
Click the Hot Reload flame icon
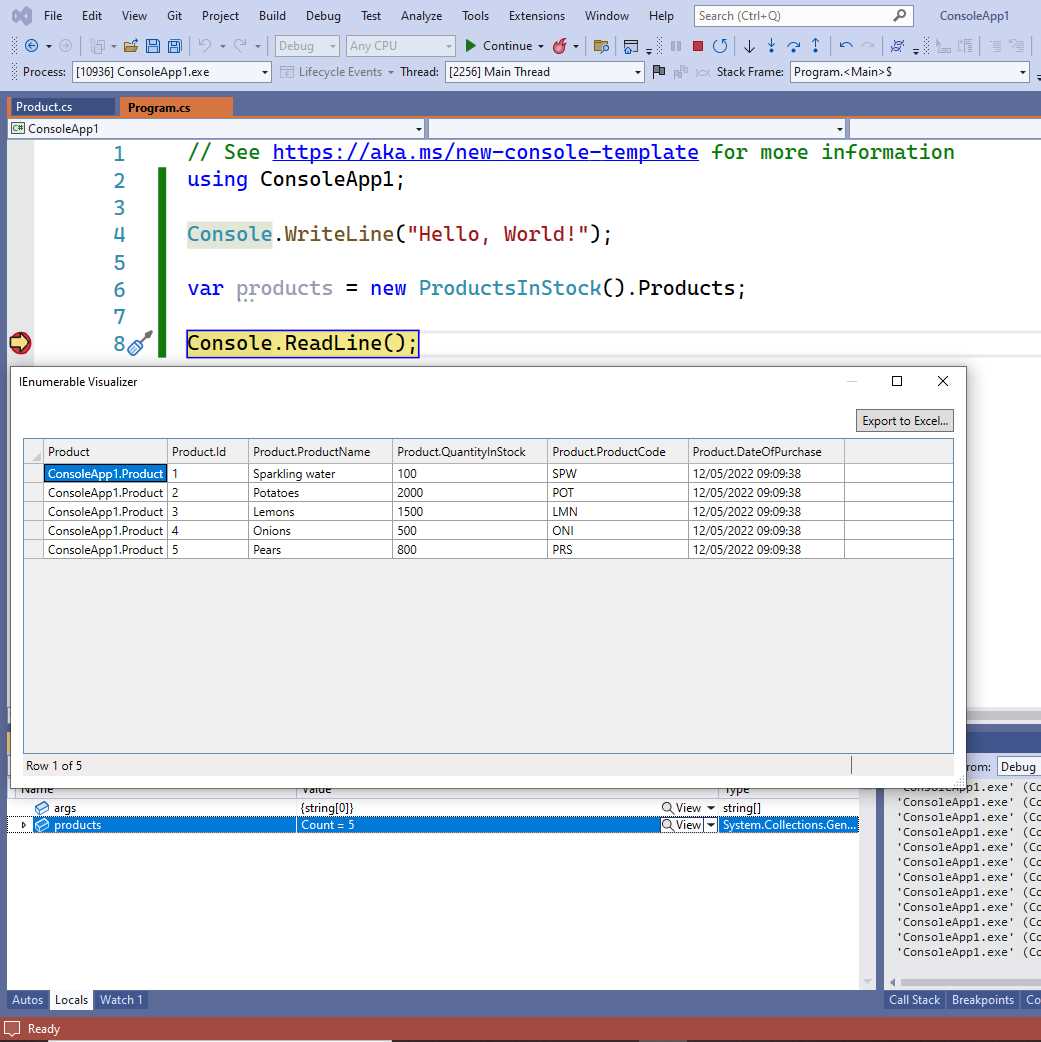[560, 46]
